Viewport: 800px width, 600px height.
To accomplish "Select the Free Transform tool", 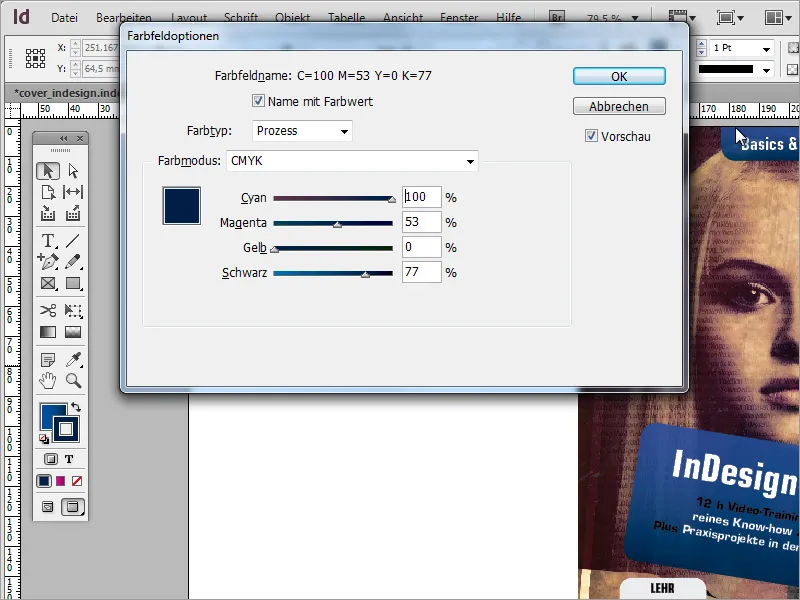I will [x=73, y=310].
